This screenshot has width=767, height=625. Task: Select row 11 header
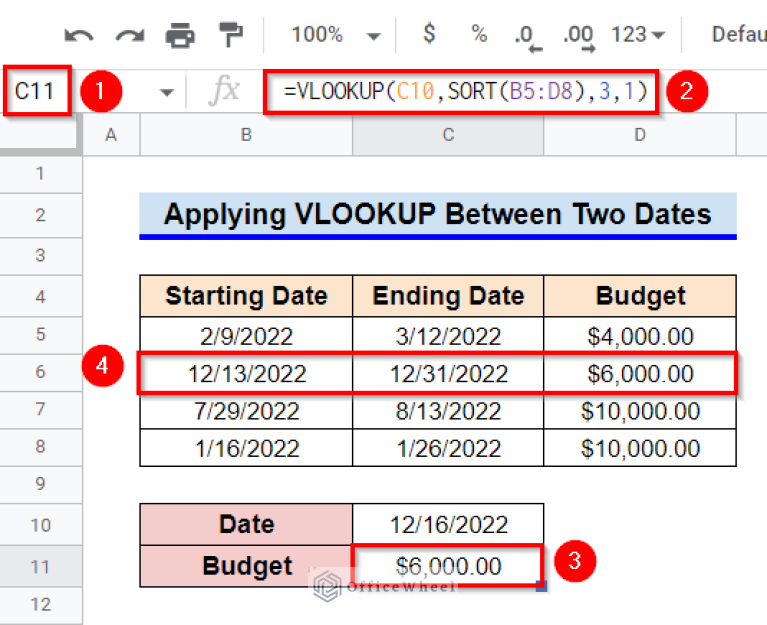[x=41, y=567]
